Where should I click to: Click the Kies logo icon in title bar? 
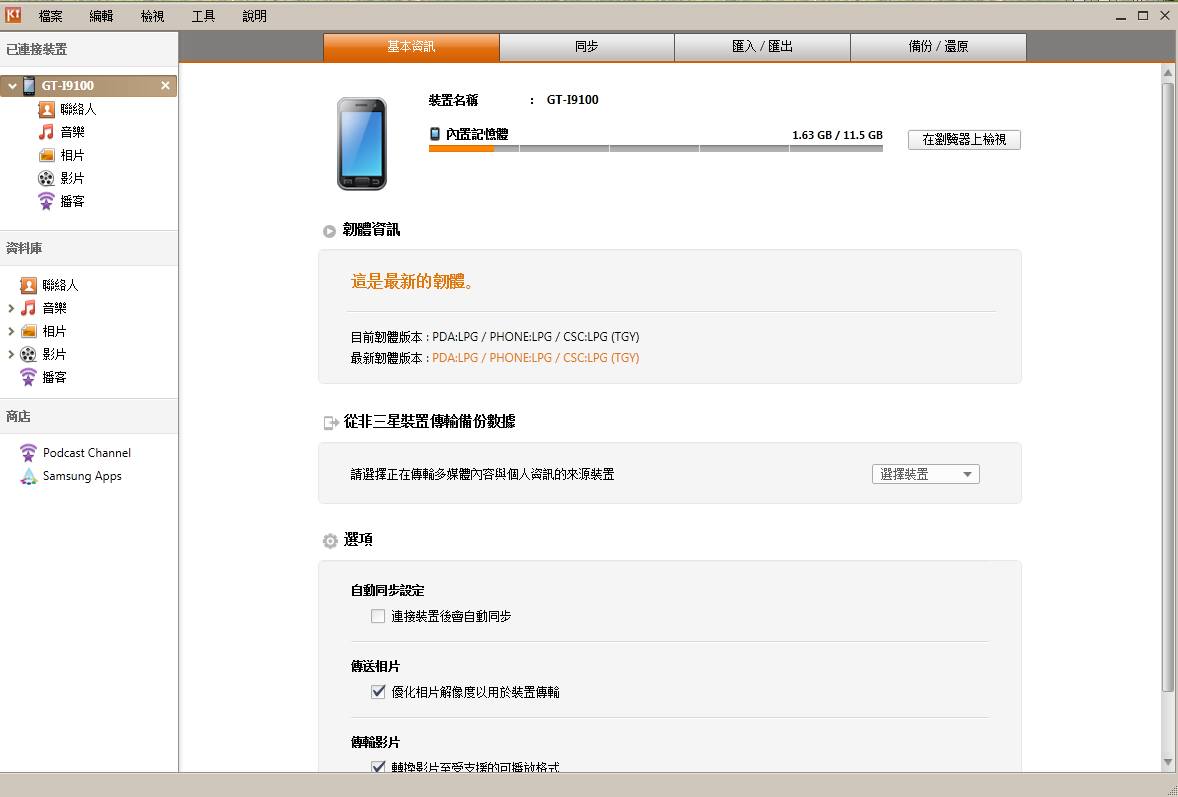[13, 15]
